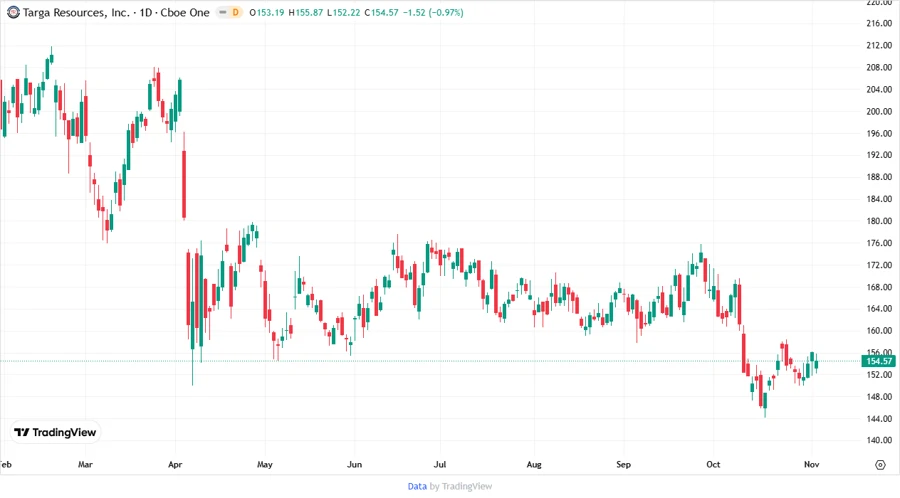This screenshot has height=498, width=900.
Task: Click the high value H155.87
Action: coord(305,13)
